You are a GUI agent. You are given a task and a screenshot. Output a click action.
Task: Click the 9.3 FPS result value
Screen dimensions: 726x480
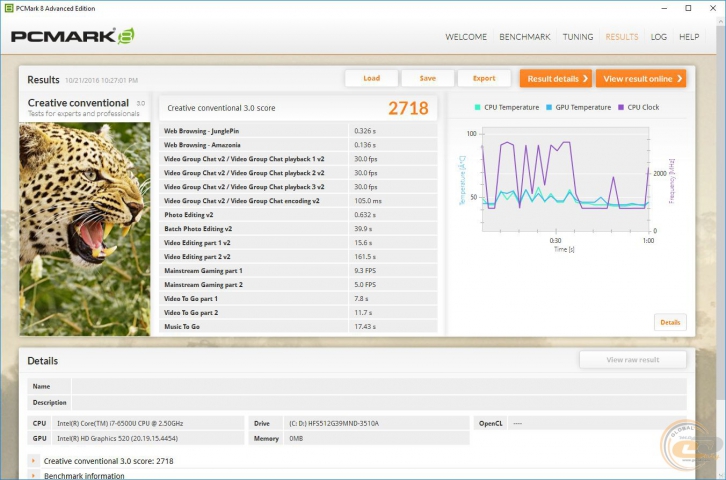click(365, 270)
